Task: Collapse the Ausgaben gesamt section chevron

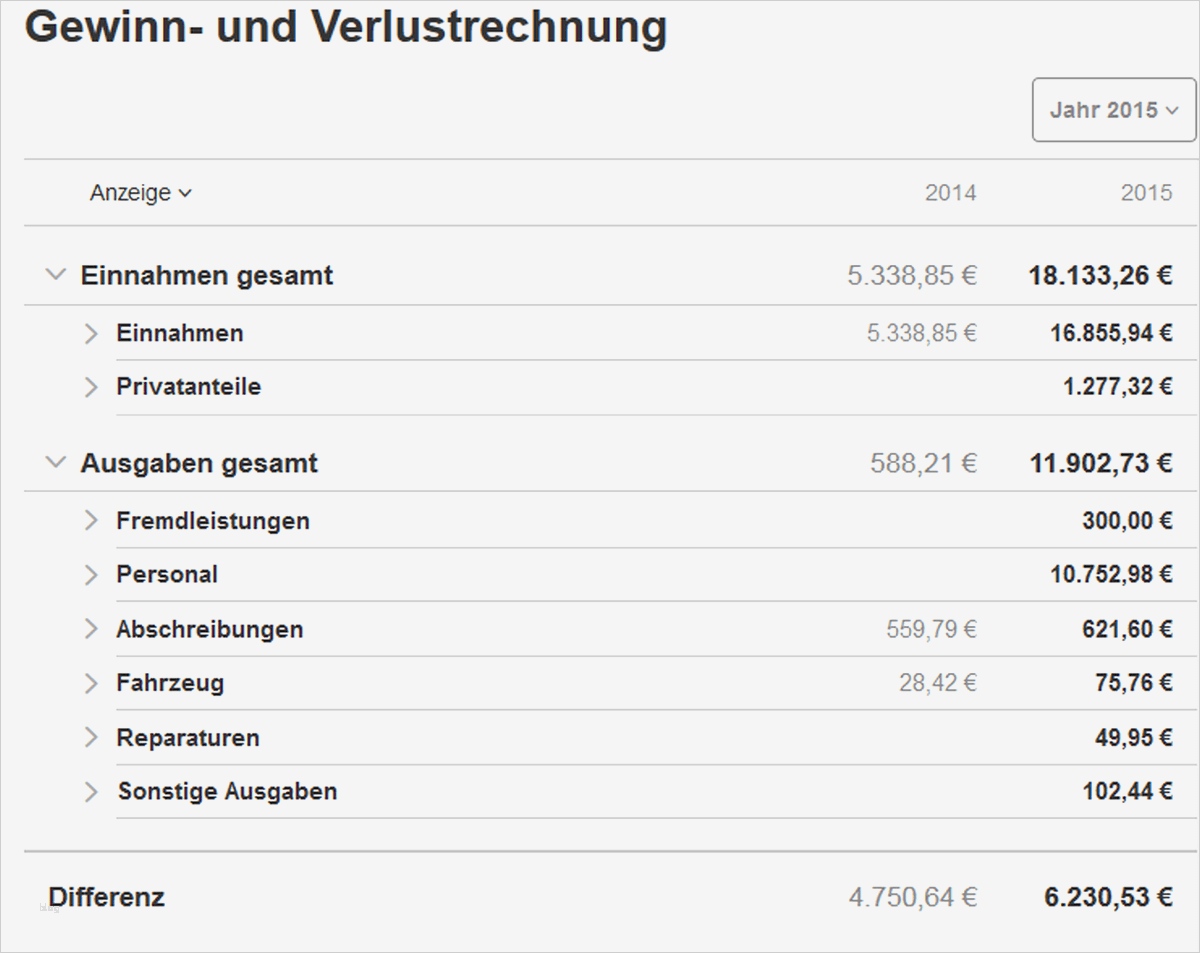Action: pyautogui.click(x=56, y=463)
